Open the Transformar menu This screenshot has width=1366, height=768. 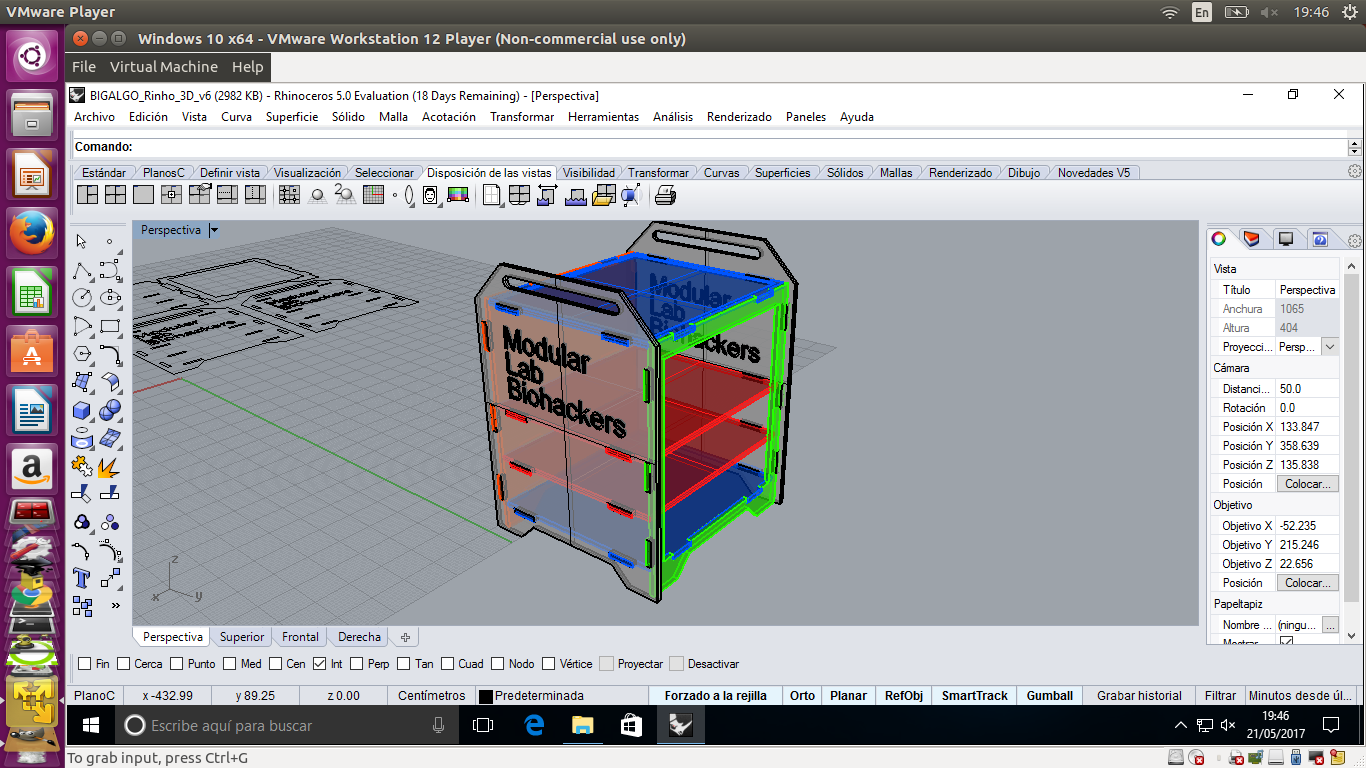click(x=521, y=117)
